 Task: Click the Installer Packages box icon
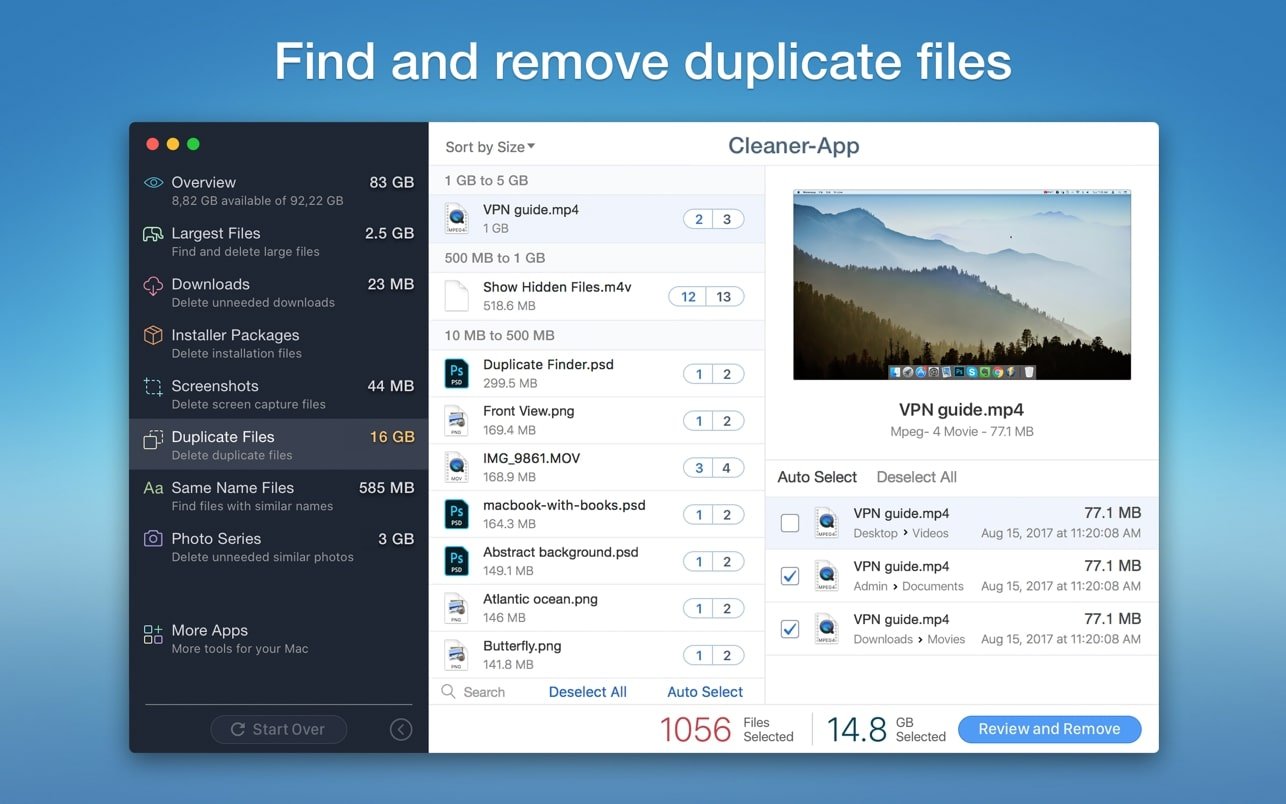click(153, 336)
